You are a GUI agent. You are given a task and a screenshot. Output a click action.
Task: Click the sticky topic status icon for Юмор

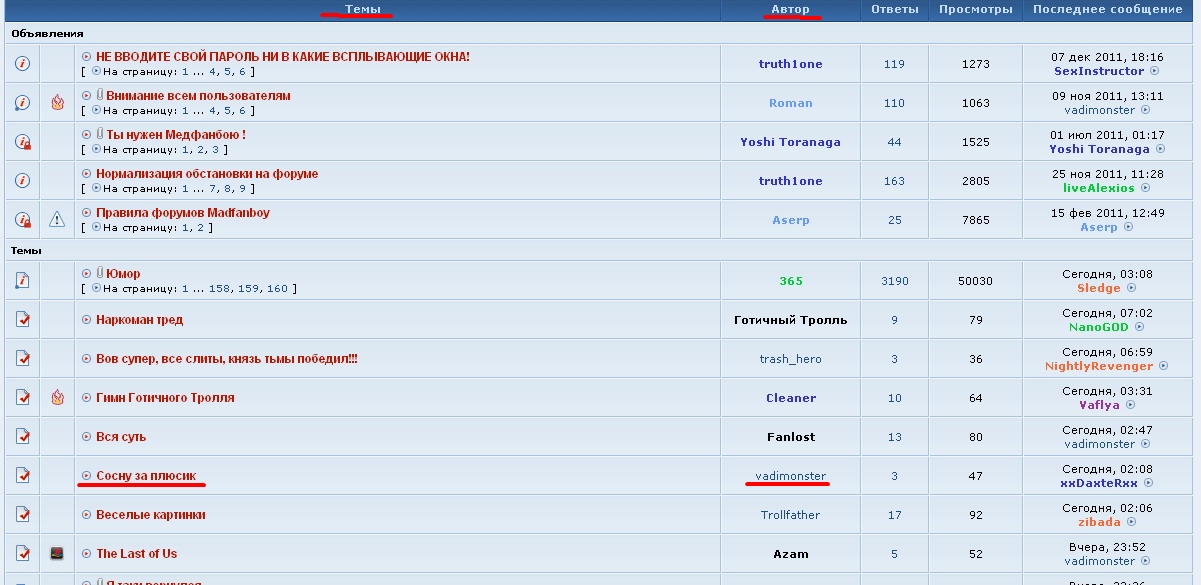pyautogui.click(x=22, y=281)
